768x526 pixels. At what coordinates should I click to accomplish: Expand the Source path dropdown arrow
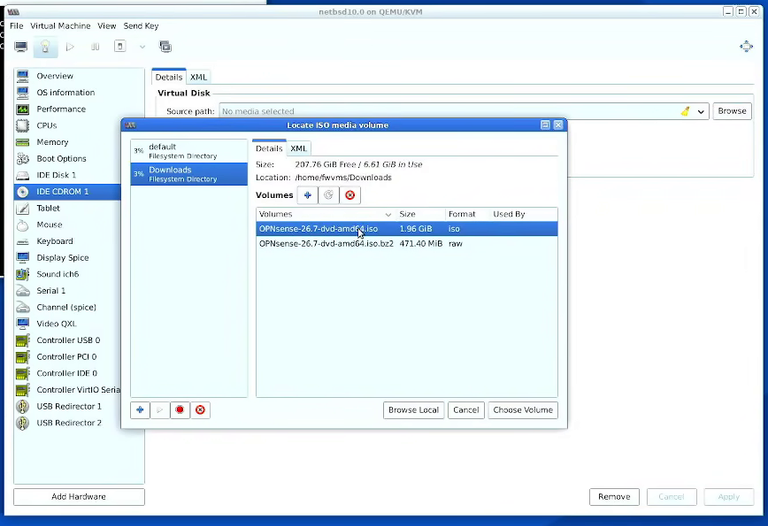[701, 111]
